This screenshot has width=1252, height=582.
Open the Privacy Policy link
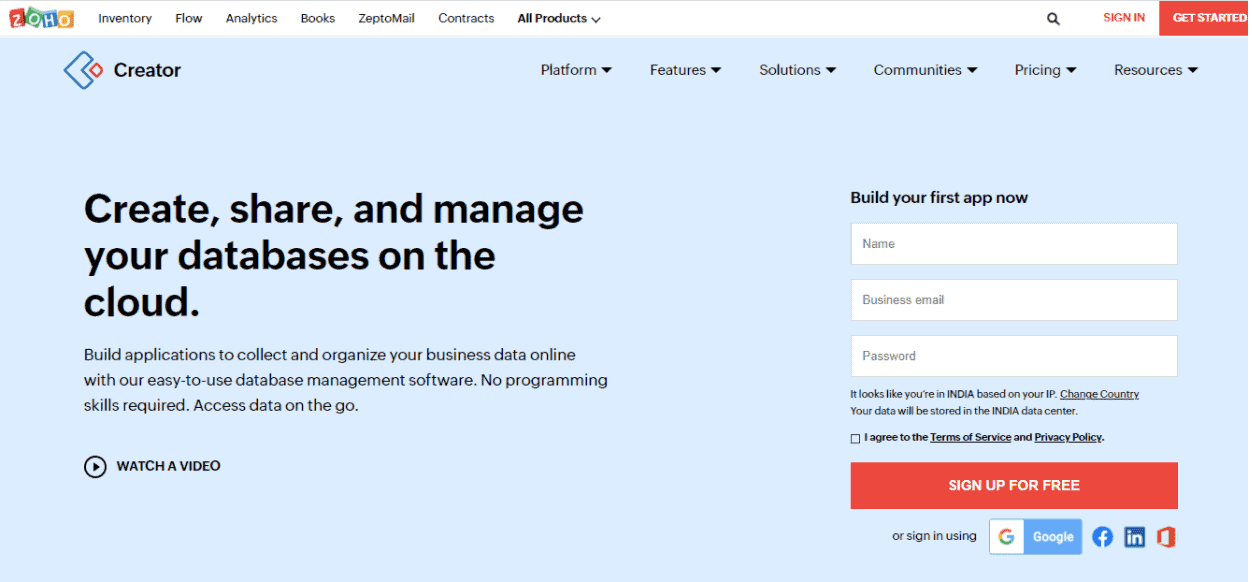click(x=1068, y=437)
